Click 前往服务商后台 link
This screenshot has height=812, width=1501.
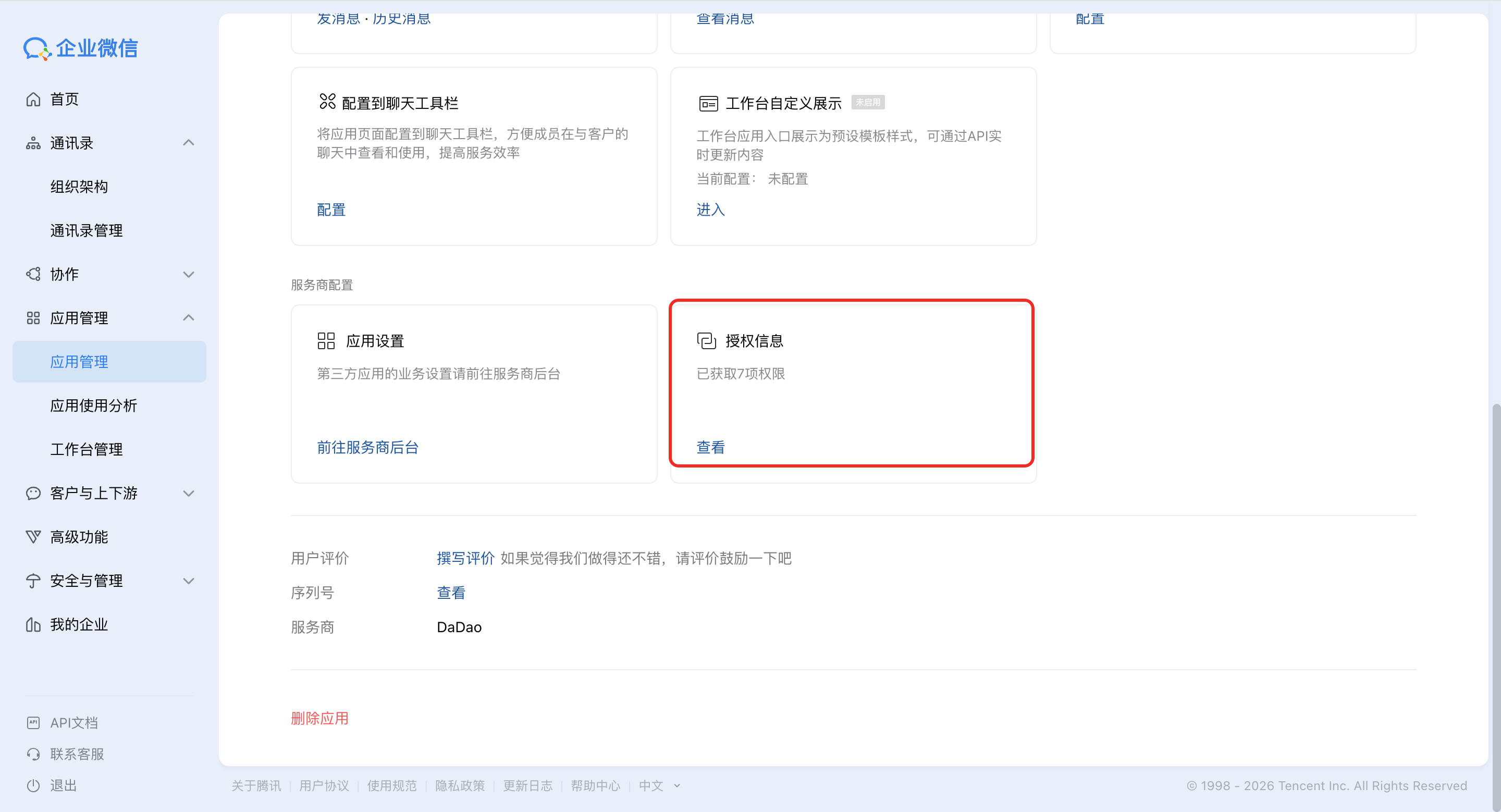[x=367, y=447]
